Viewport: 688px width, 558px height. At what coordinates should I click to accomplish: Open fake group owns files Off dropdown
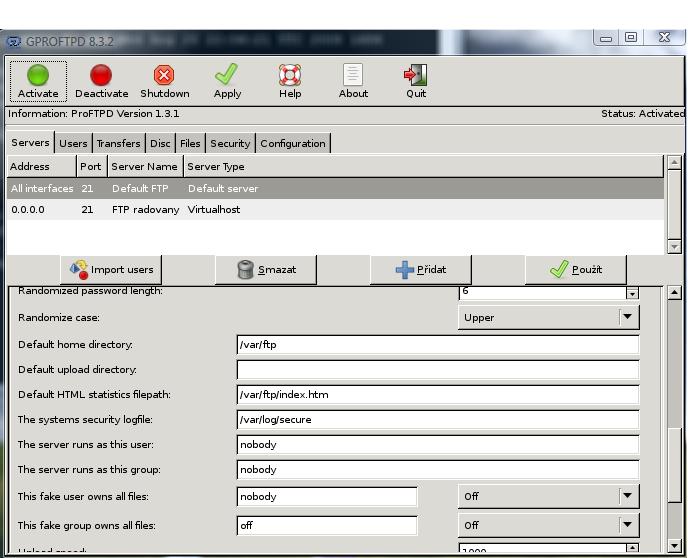point(548,525)
